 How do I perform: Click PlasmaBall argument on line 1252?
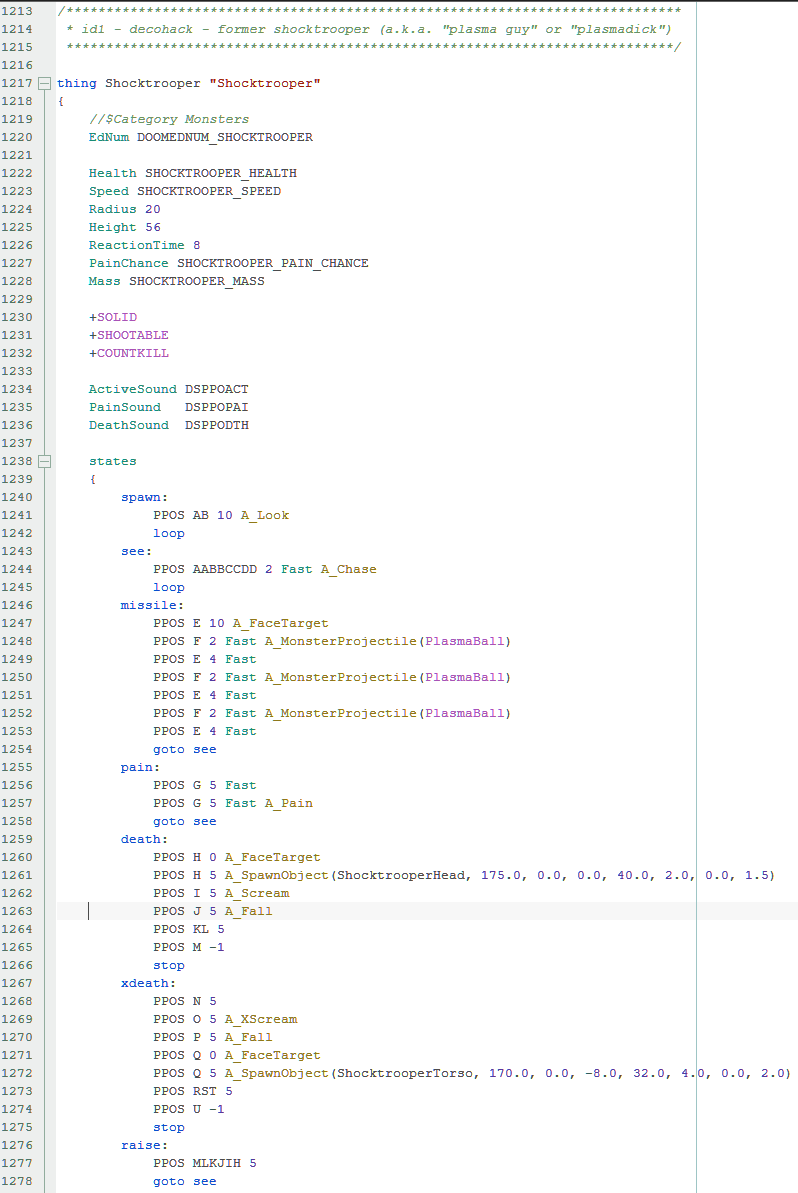(465, 714)
